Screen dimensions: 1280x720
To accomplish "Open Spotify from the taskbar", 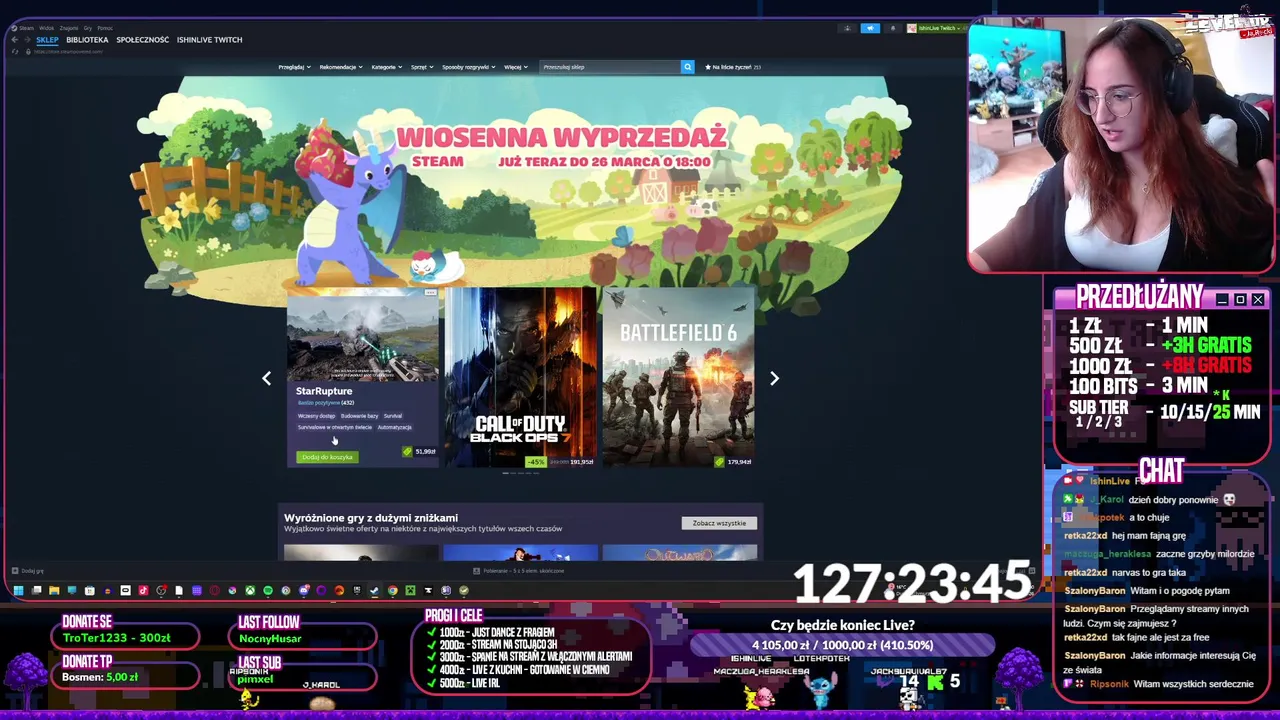I will click(x=268, y=590).
